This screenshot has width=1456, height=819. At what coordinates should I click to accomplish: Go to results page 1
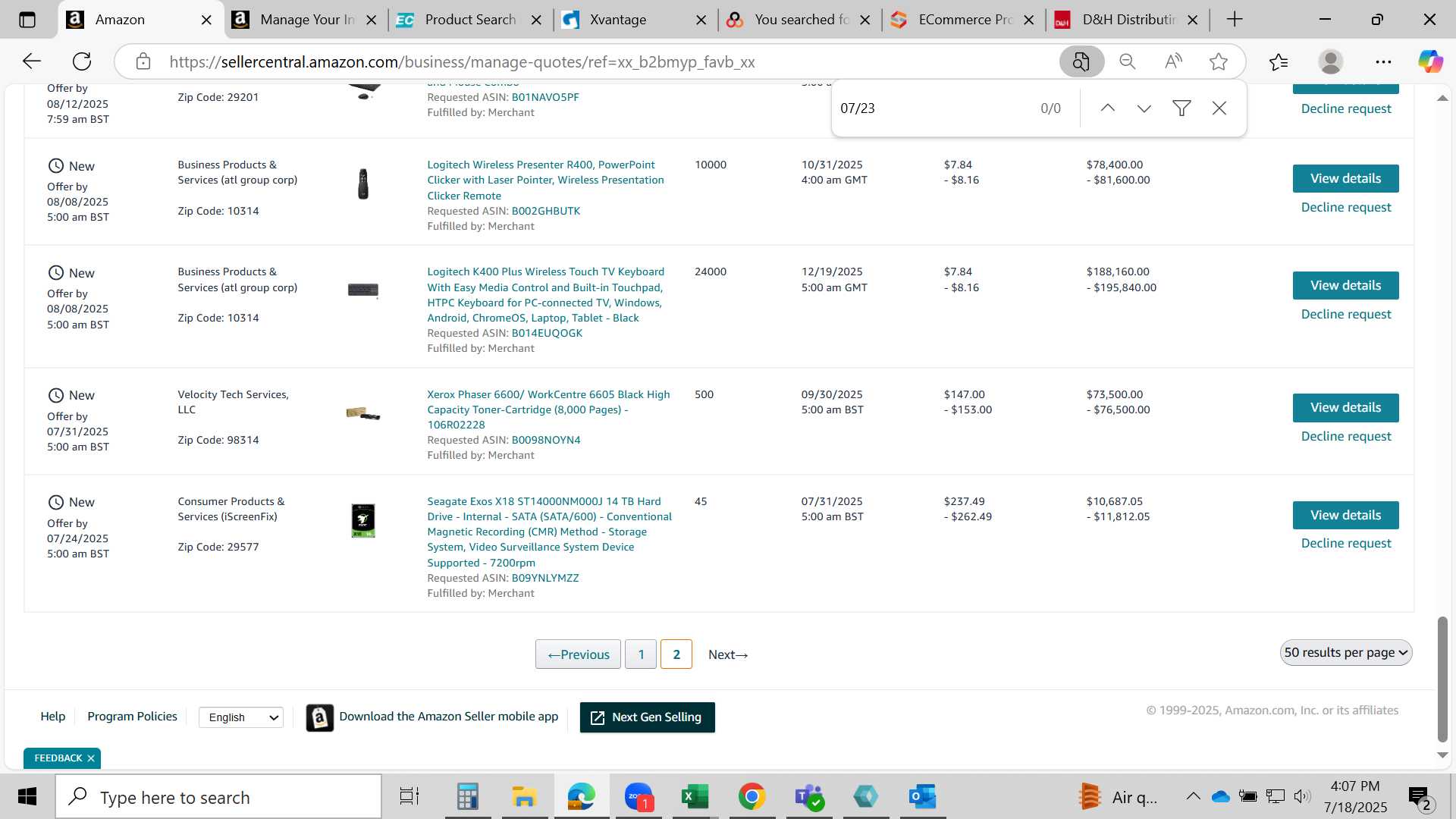point(641,654)
